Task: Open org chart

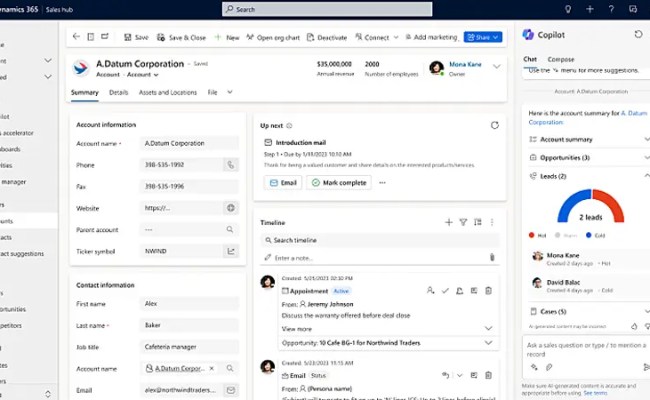Action: tap(273, 37)
